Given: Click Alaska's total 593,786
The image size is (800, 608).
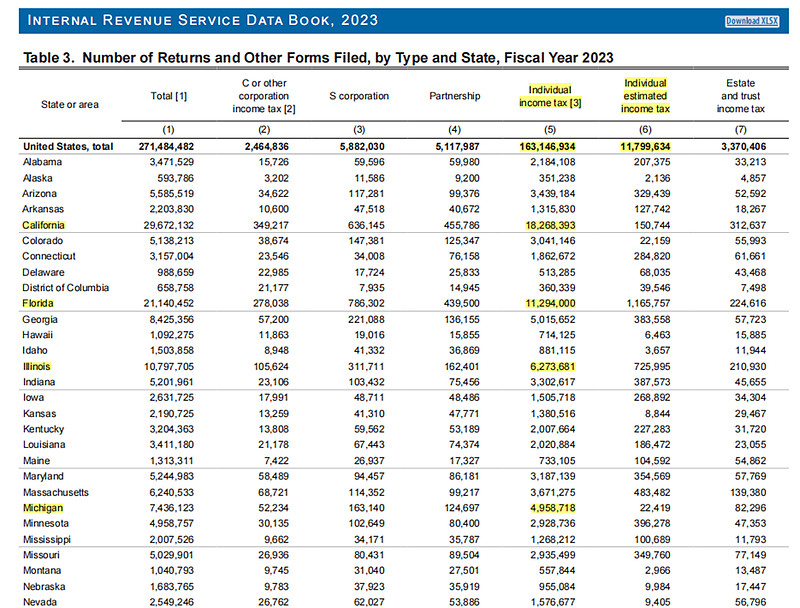Looking at the screenshot, I should coord(176,178).
